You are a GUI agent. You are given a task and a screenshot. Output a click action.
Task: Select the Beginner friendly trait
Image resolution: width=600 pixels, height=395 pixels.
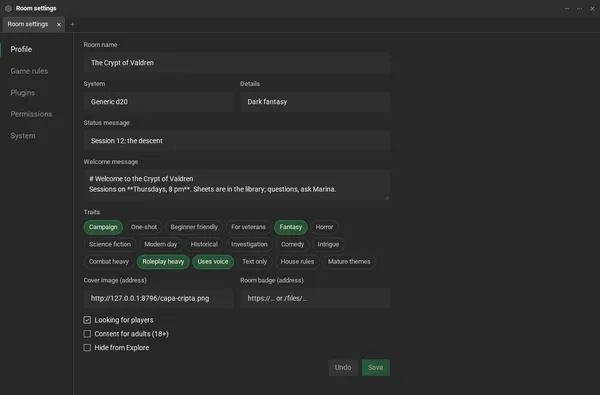pyautogui.click(x=194, y=227)
